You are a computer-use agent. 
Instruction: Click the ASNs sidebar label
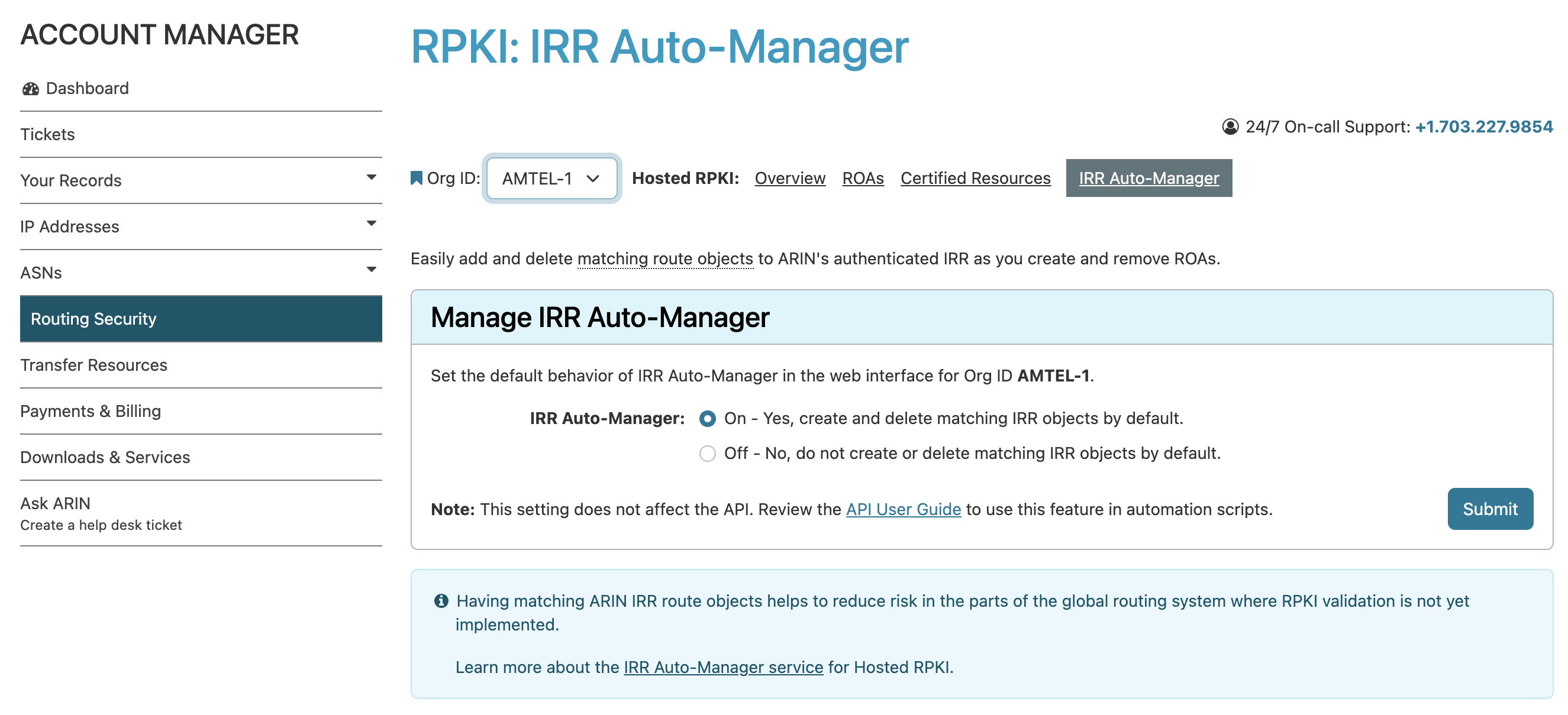pos(41,273)
